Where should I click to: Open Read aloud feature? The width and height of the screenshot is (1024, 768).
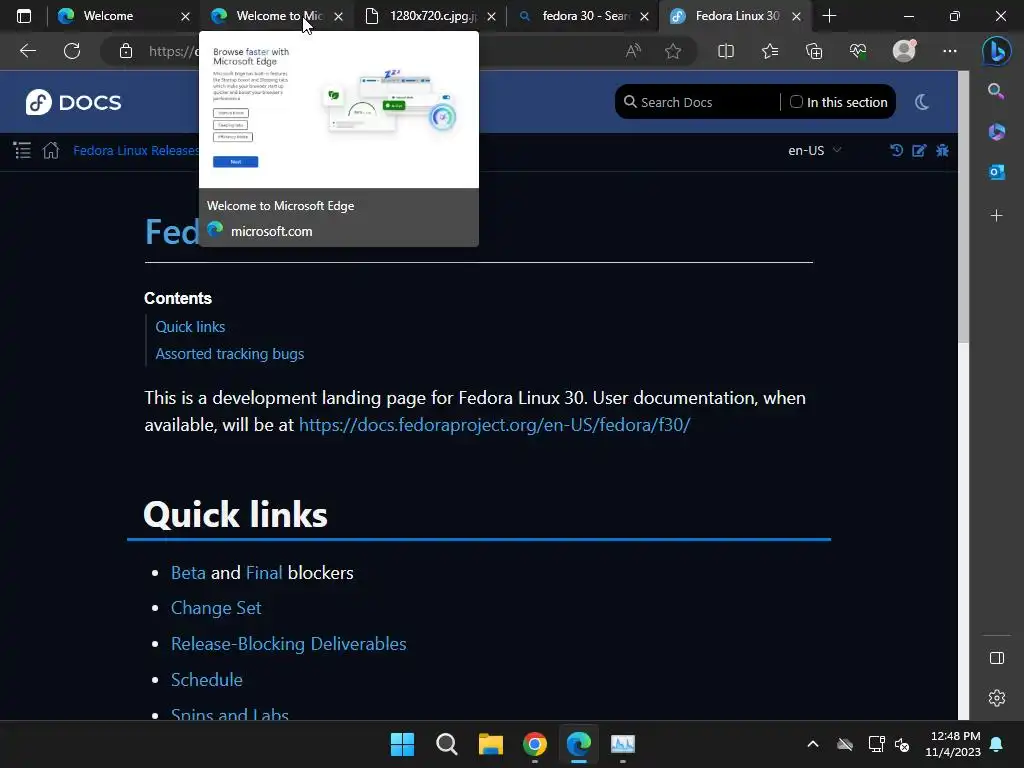[633, 51]
